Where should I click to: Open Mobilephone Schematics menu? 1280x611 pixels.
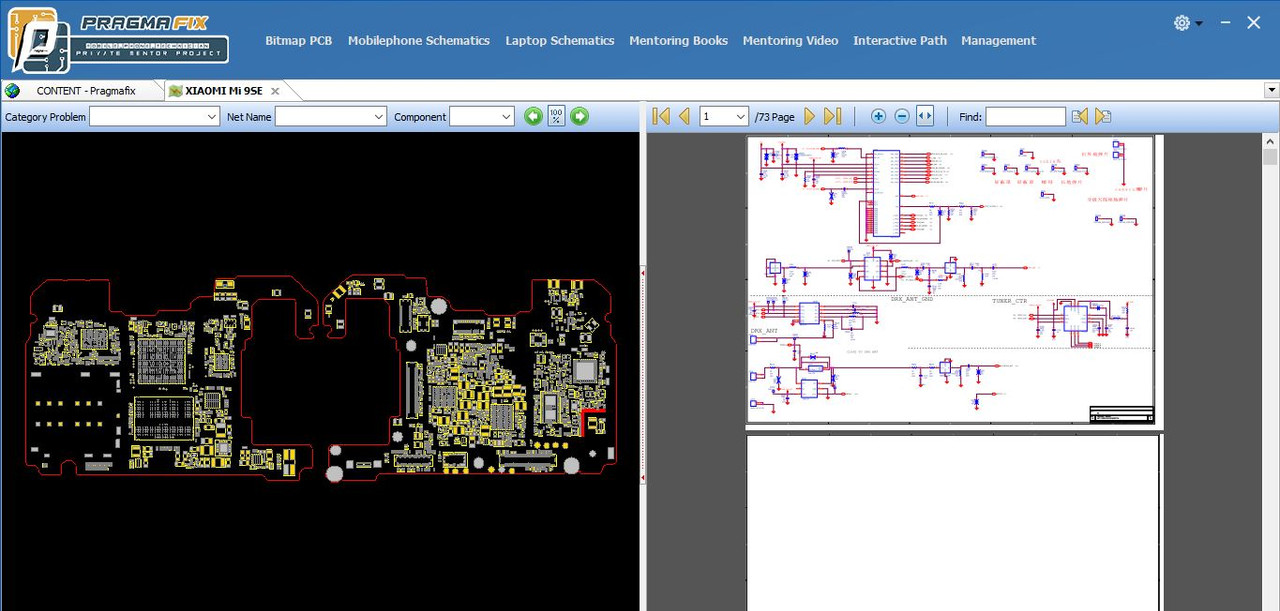tap(419, 41)
